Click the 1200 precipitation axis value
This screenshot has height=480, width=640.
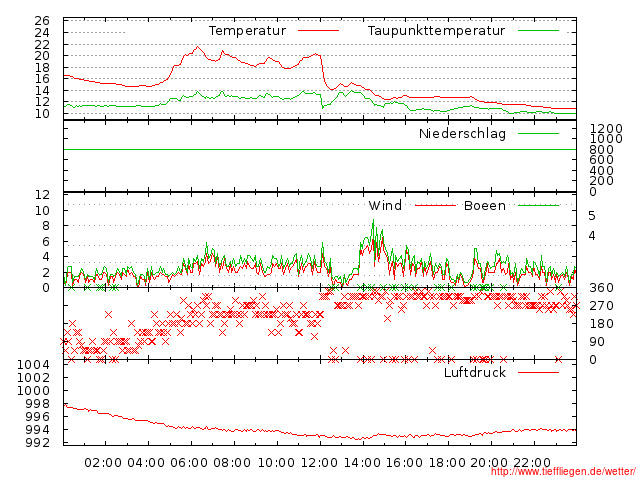click(606, 129)
